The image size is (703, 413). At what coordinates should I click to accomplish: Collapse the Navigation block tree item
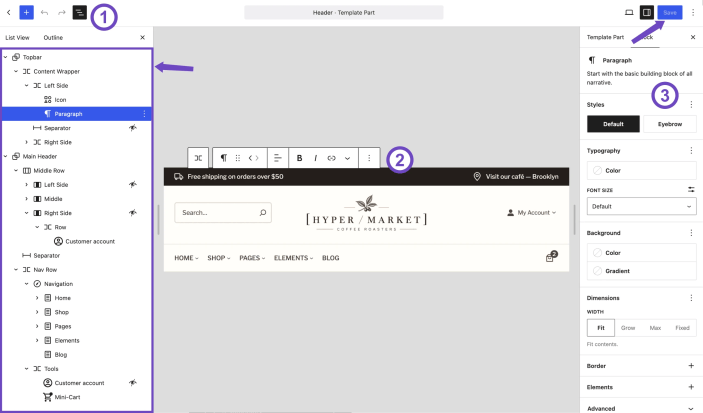(26, 284)
